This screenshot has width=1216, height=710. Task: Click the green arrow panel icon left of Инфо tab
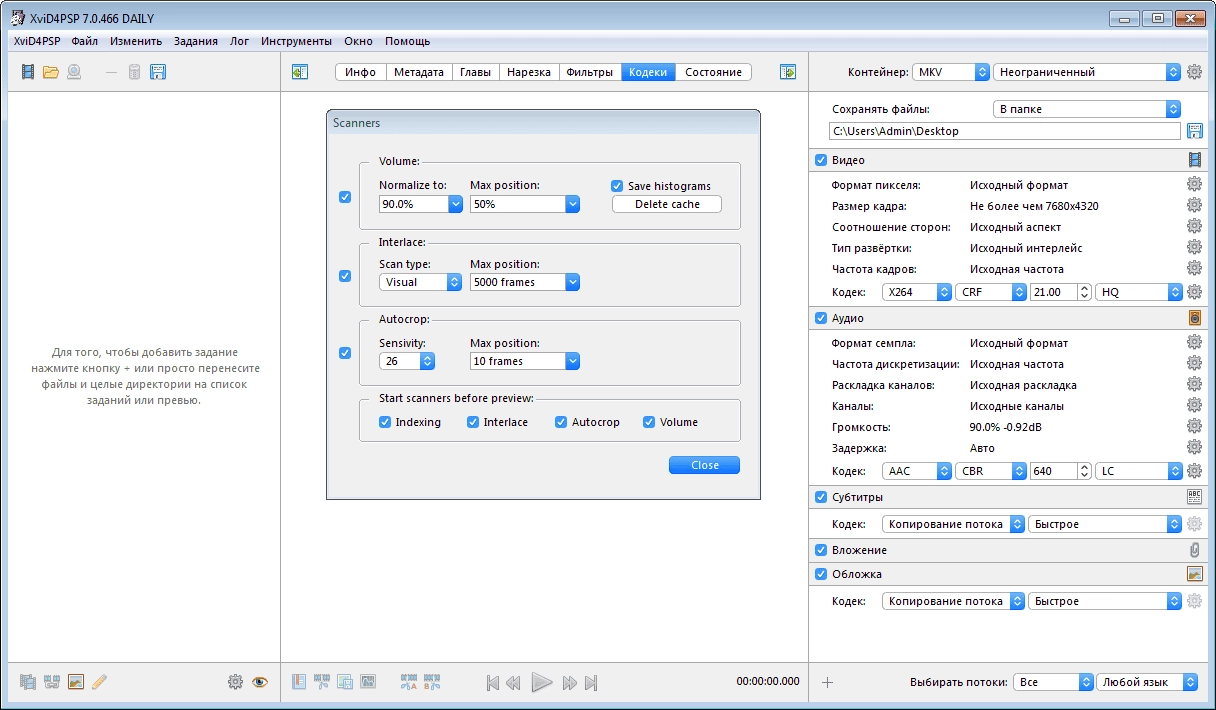tap(299, 72)
